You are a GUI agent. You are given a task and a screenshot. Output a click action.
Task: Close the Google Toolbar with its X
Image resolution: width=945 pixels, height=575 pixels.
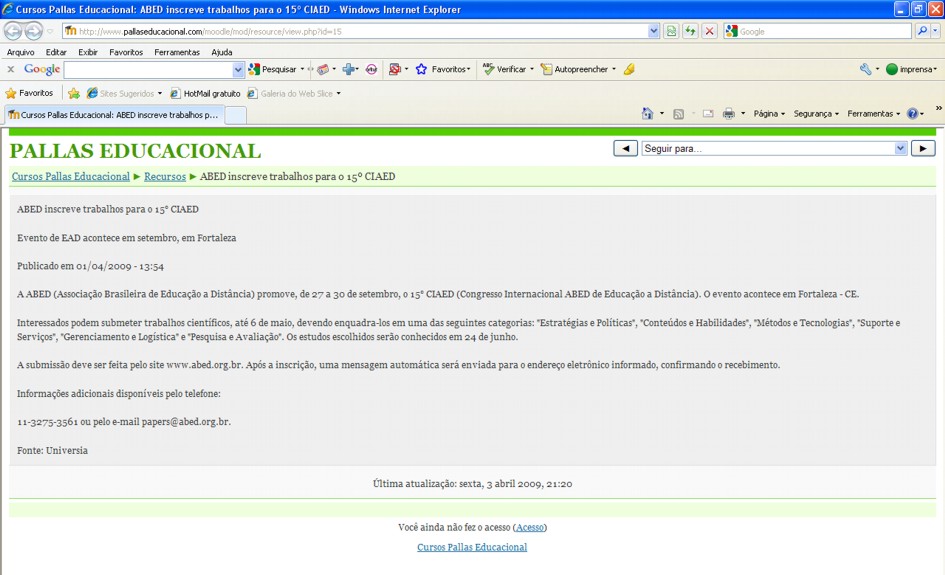click(x=11, y=69)
